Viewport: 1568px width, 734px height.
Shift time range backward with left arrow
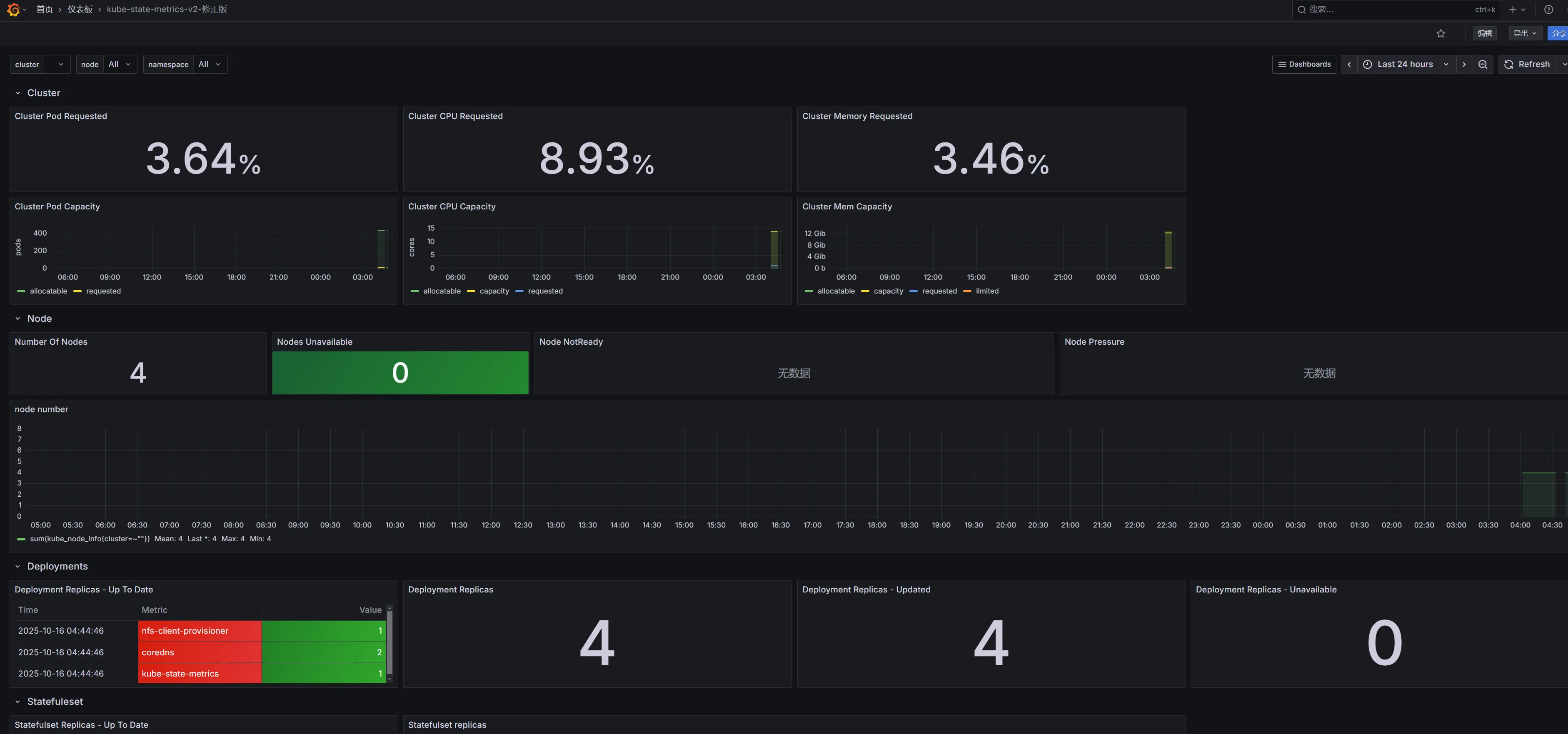tap(1349, 65)
